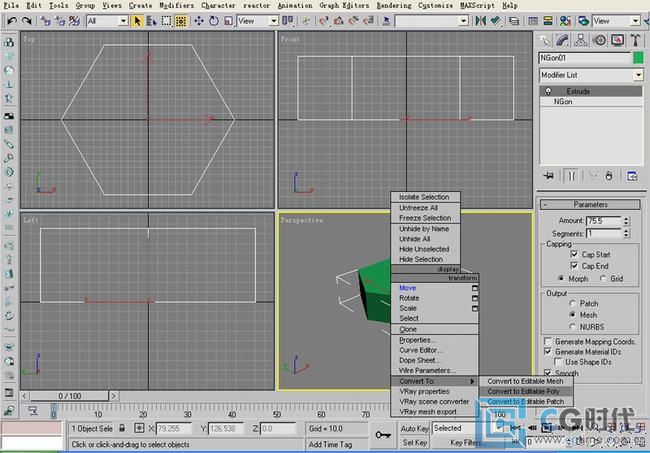Click the Add Time Tag button
650x453 pixels.
[x=336, y=444]
